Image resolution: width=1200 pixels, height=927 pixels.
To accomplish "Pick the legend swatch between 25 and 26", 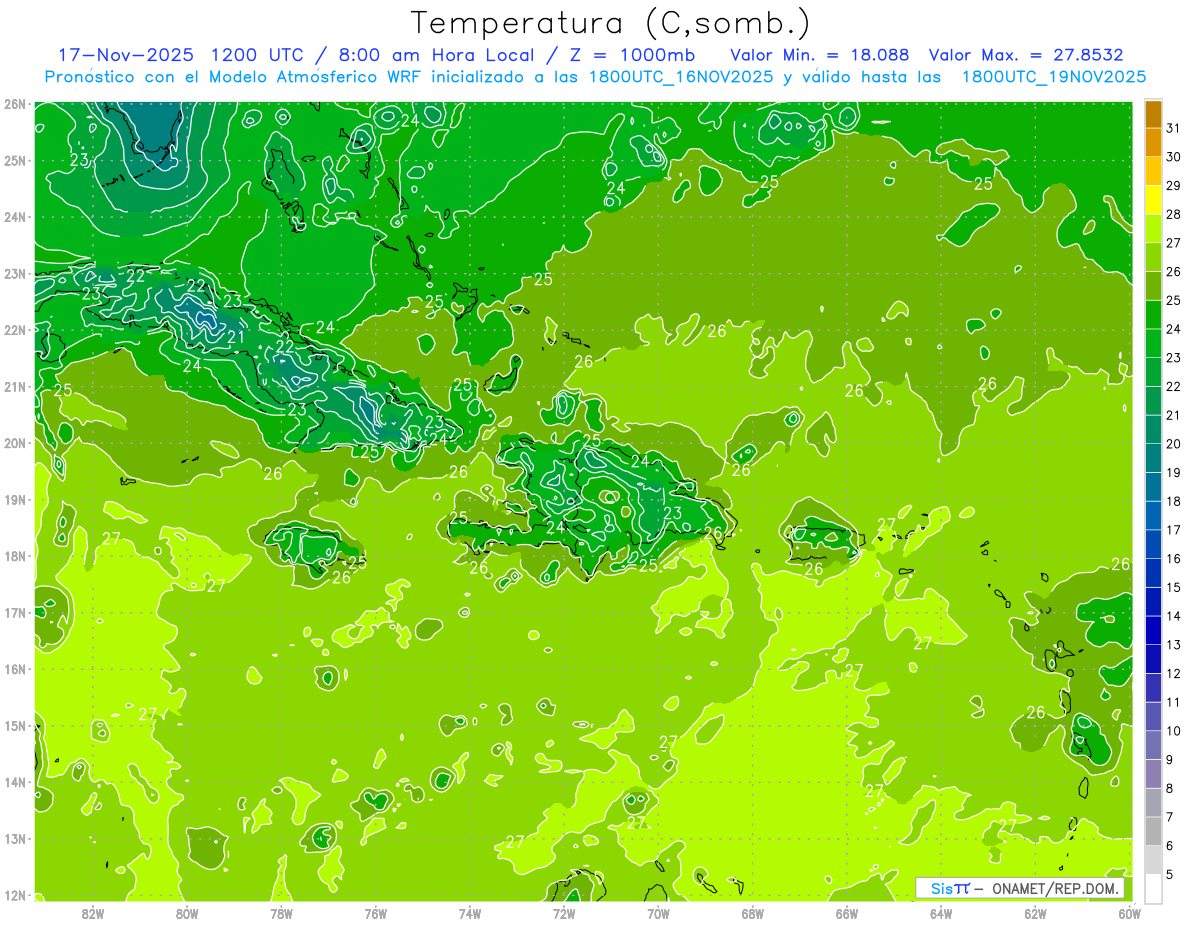I will 1153,285.
